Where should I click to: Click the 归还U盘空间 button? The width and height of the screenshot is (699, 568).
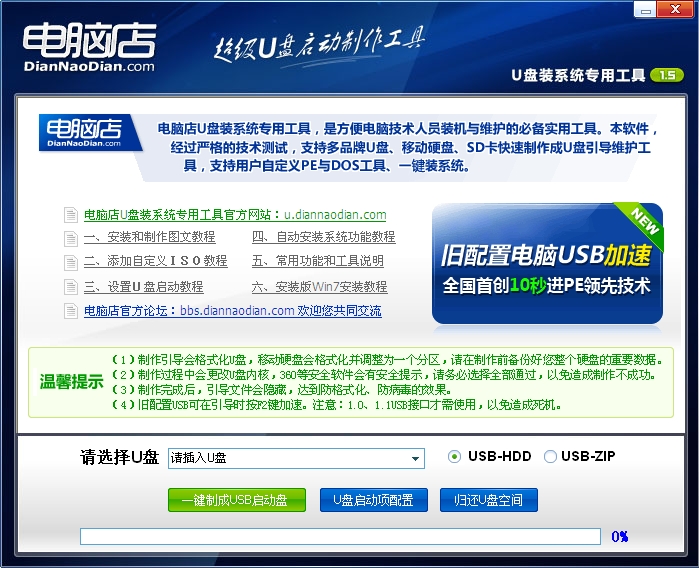coord(489,500)
